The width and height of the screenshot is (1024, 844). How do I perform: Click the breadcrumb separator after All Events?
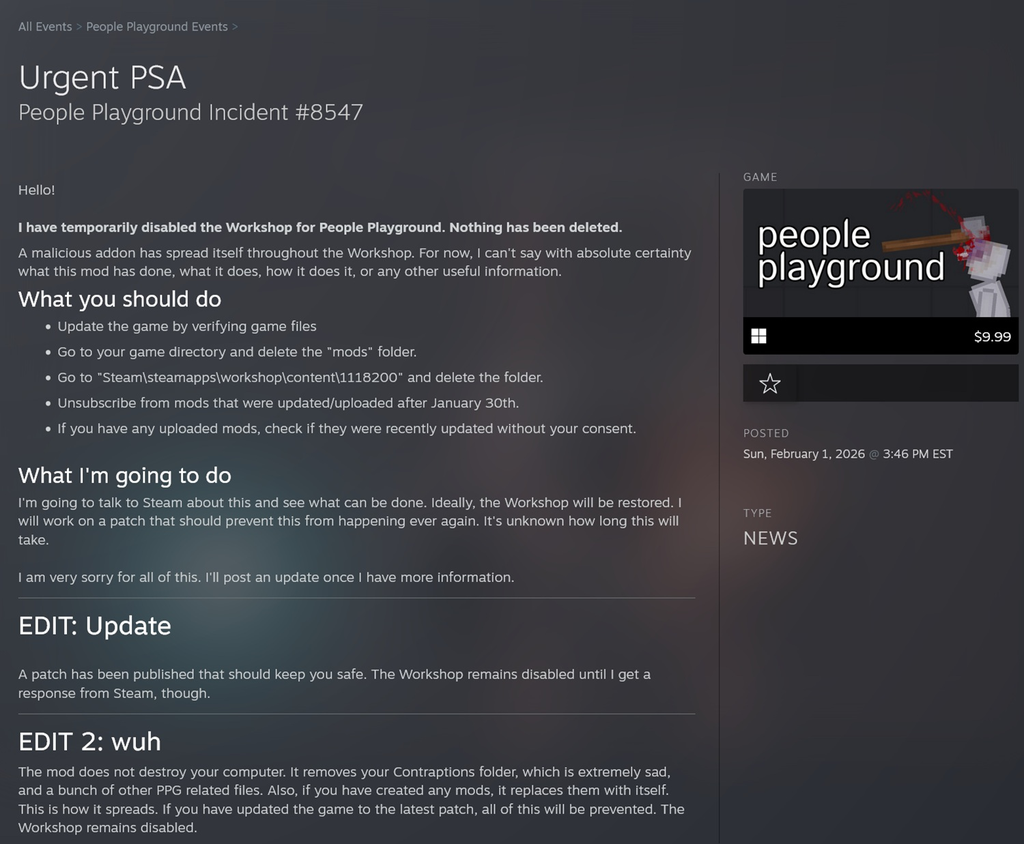[78, 27]
